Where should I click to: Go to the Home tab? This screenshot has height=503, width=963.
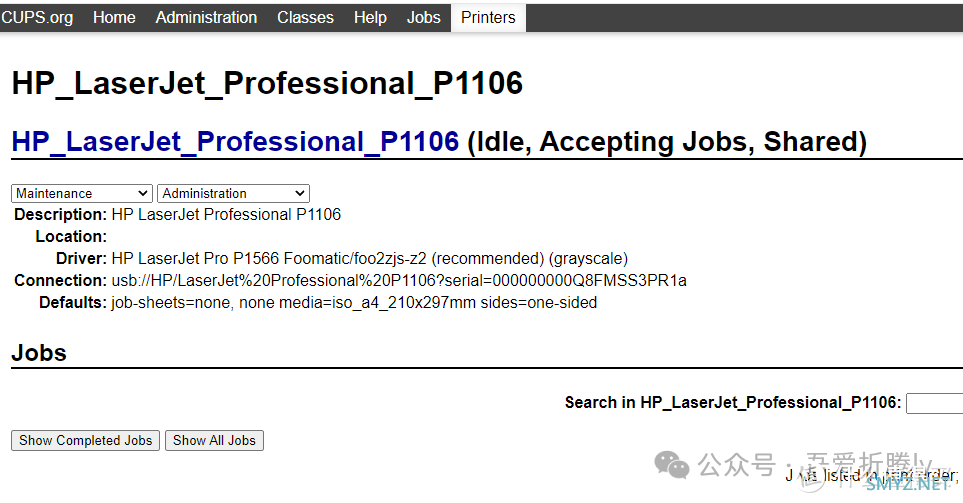114,17
